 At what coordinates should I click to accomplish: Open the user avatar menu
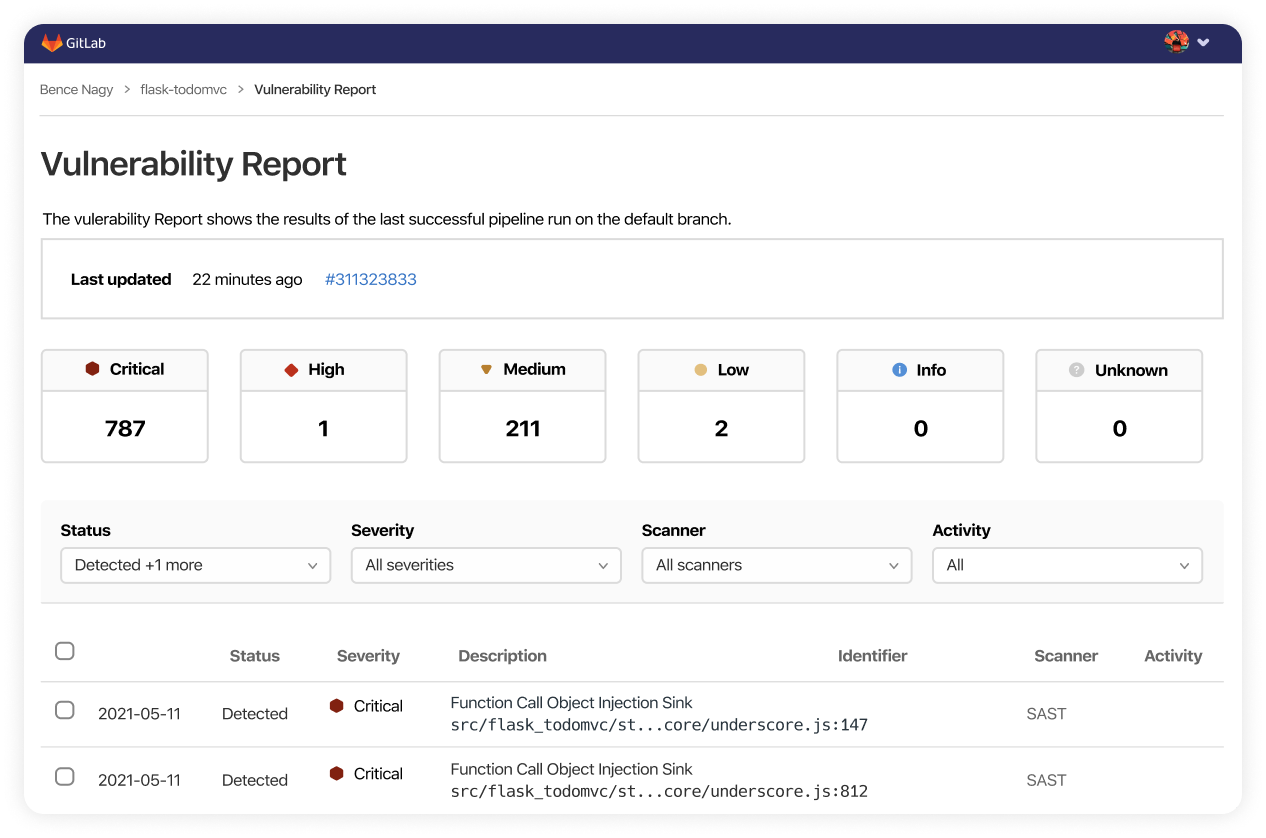1186,42
